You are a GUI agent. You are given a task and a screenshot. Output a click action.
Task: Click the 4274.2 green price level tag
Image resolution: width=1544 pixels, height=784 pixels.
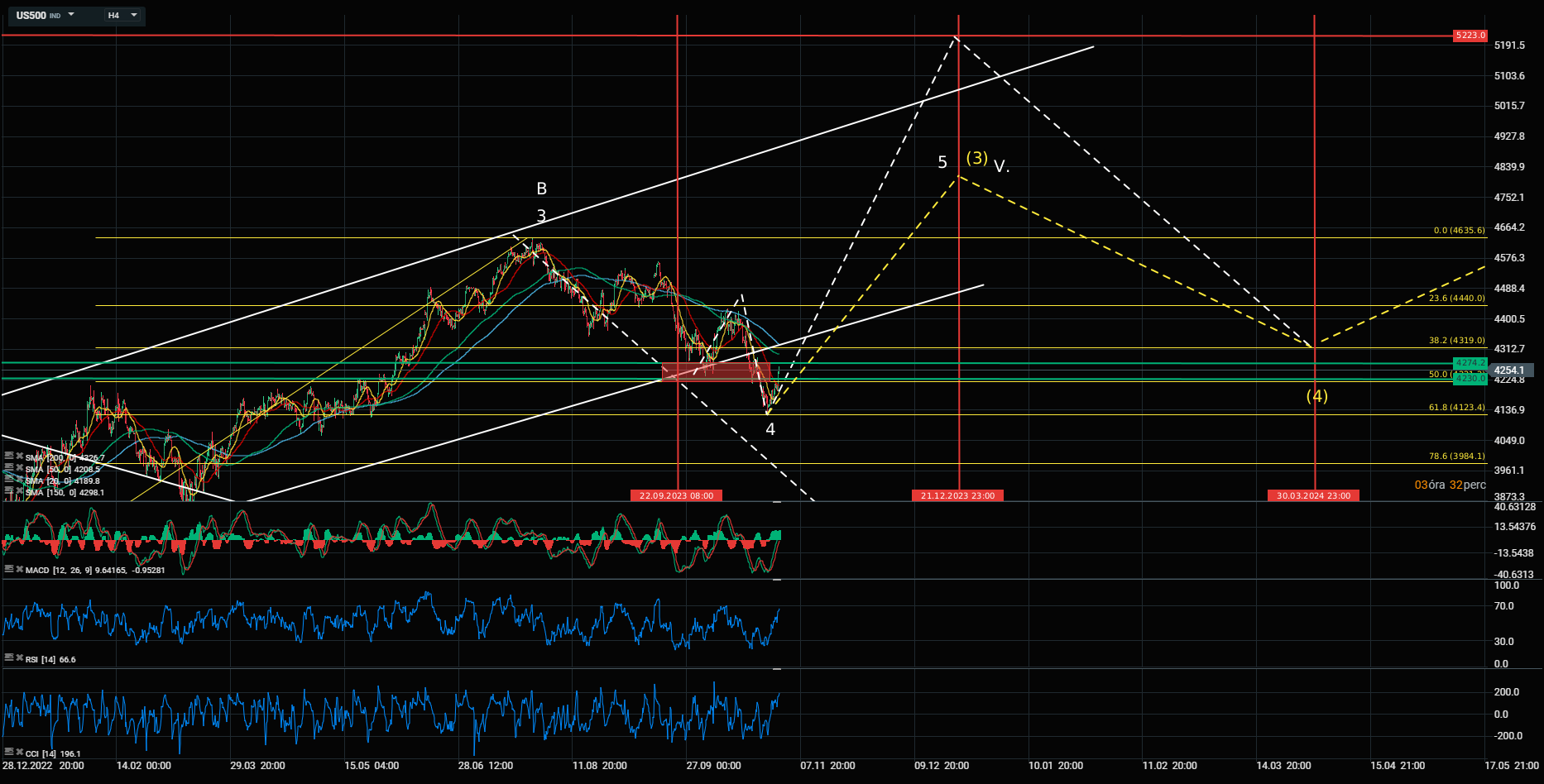tap(1470, 362)
